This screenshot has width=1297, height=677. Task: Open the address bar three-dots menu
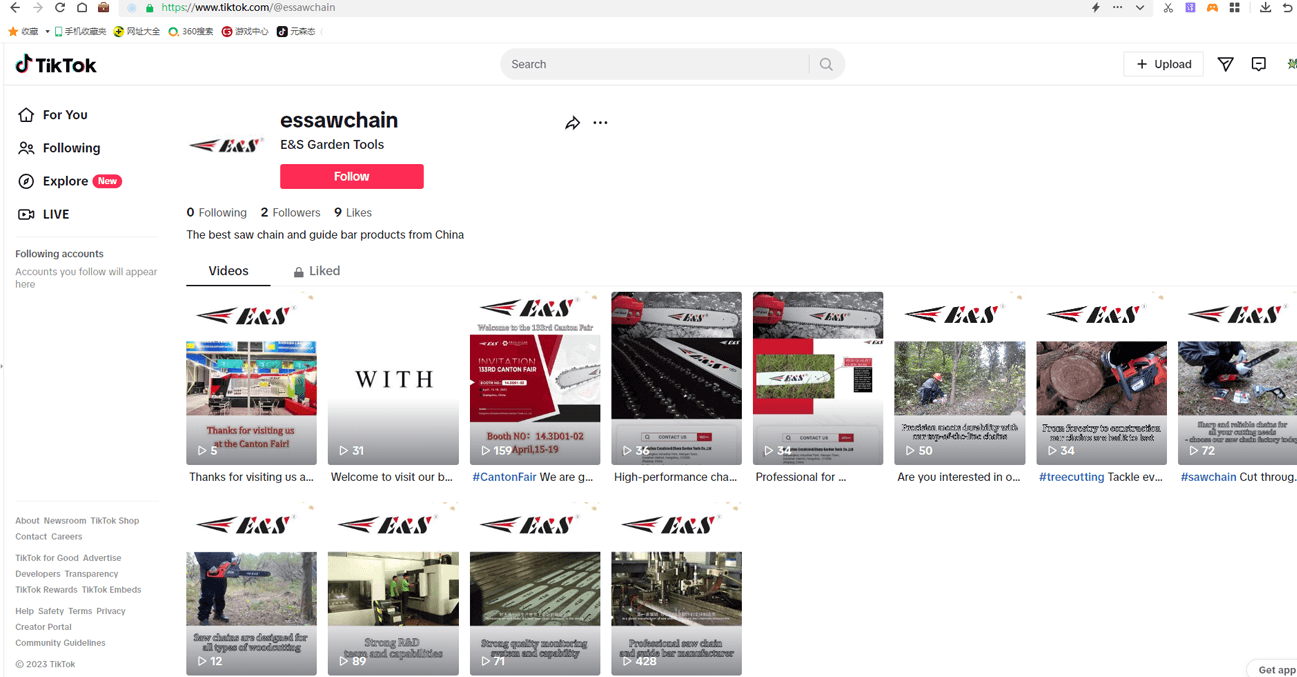(x=1117, y=7)
